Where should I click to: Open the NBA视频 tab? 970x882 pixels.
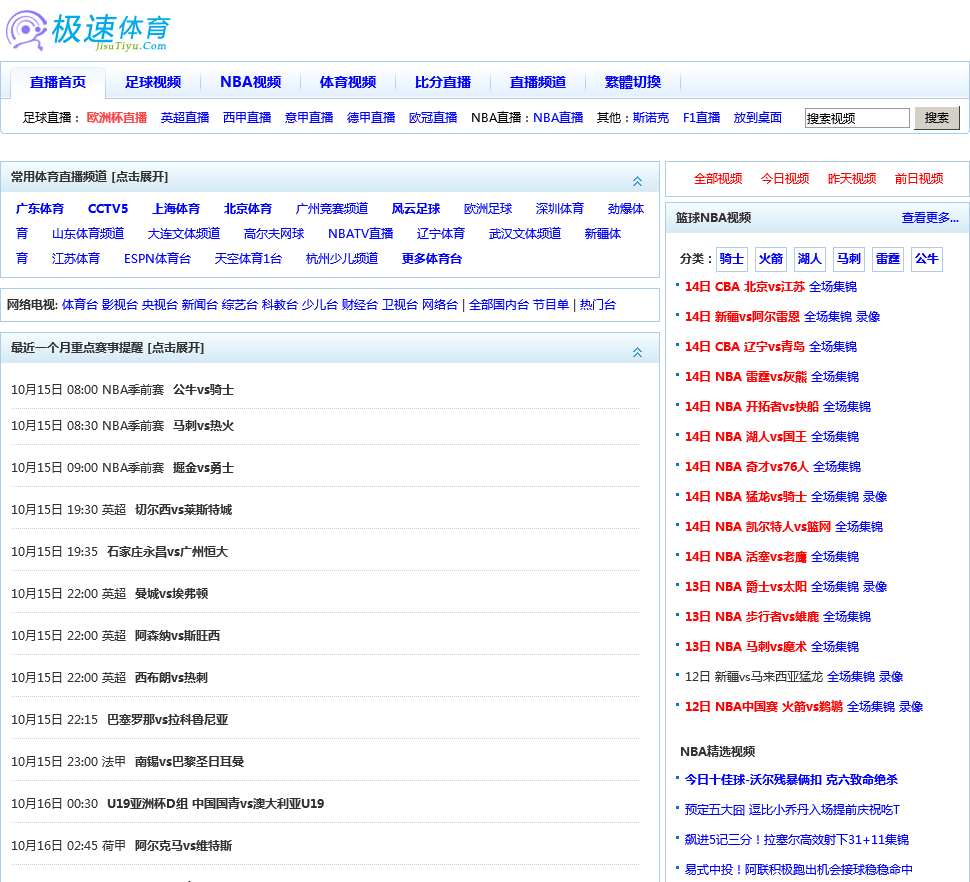[x=251, y=82]
